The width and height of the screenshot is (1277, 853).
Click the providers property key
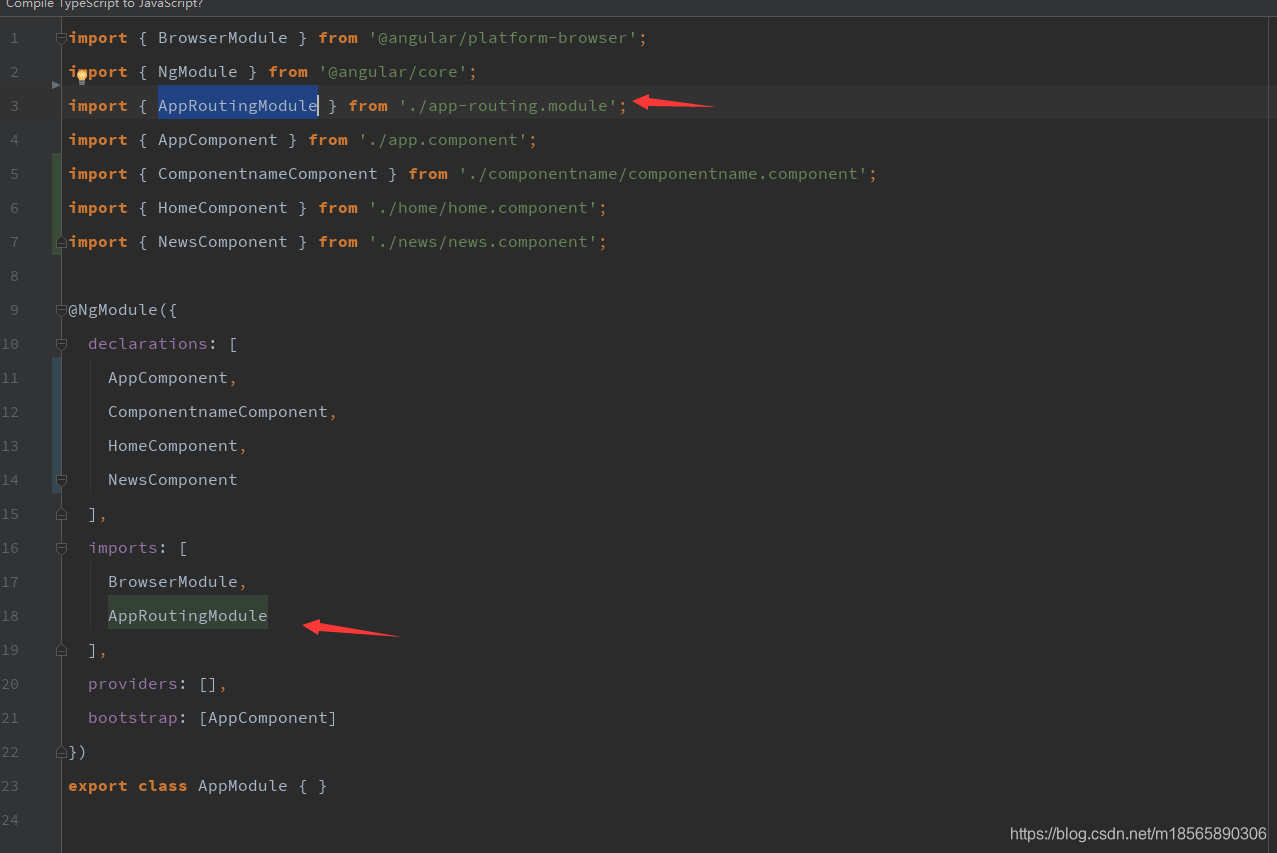[x=133, y=684]
